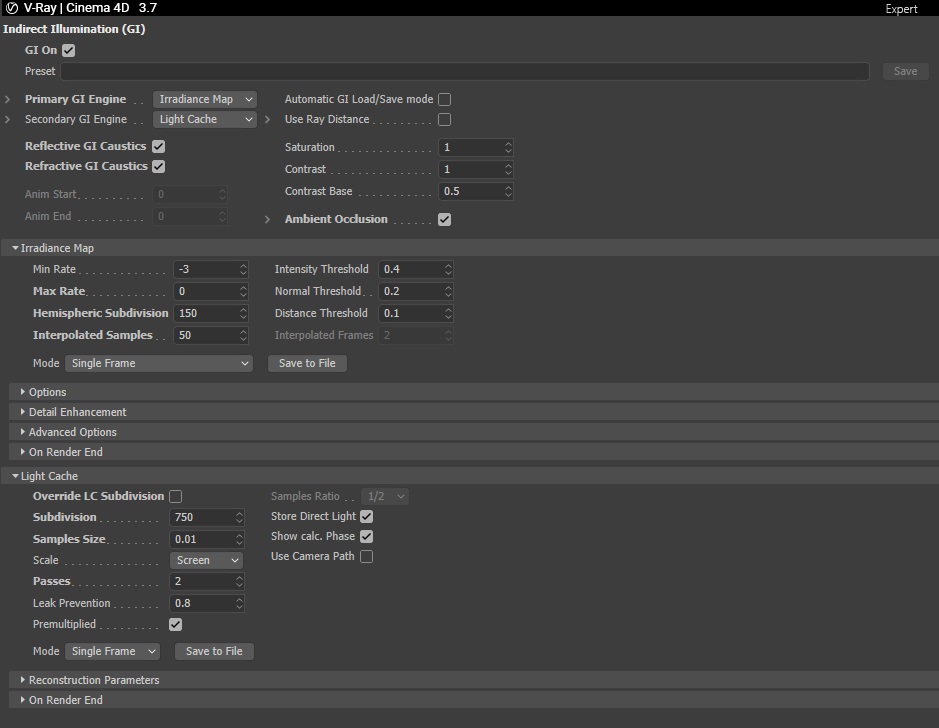
Task: Click the Saturation stepper arrows
Action: pyautogui.click(x=508, y=147)
